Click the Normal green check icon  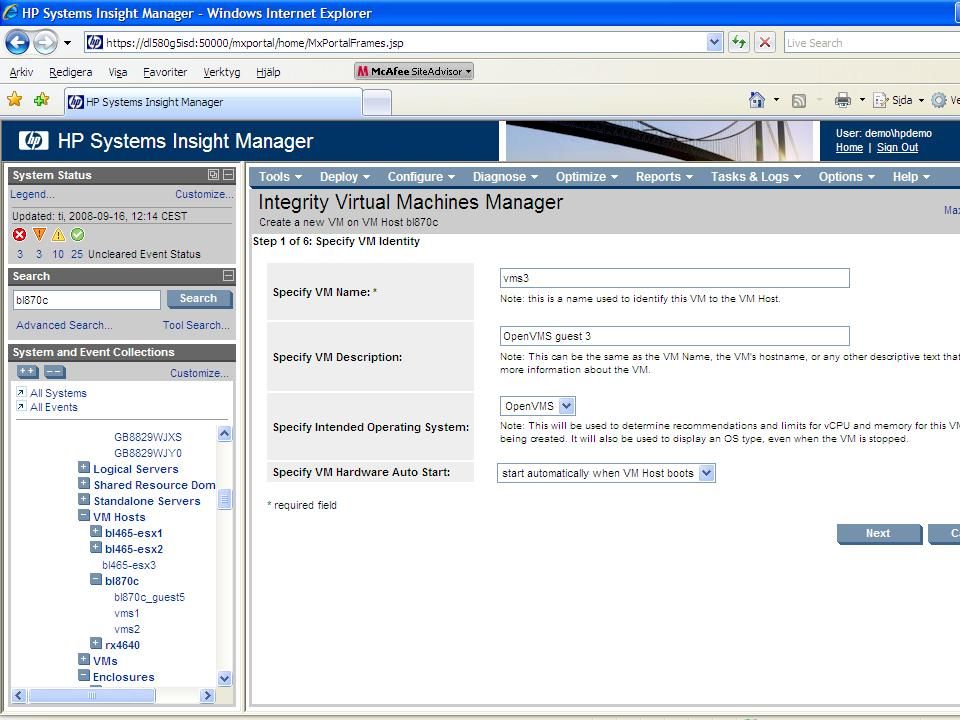click(x=77, y=234)
